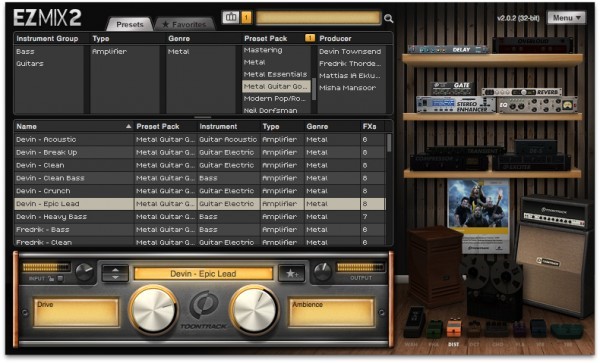
Task: Select the purple FLA flanger pedal
Action: point(519,329)
